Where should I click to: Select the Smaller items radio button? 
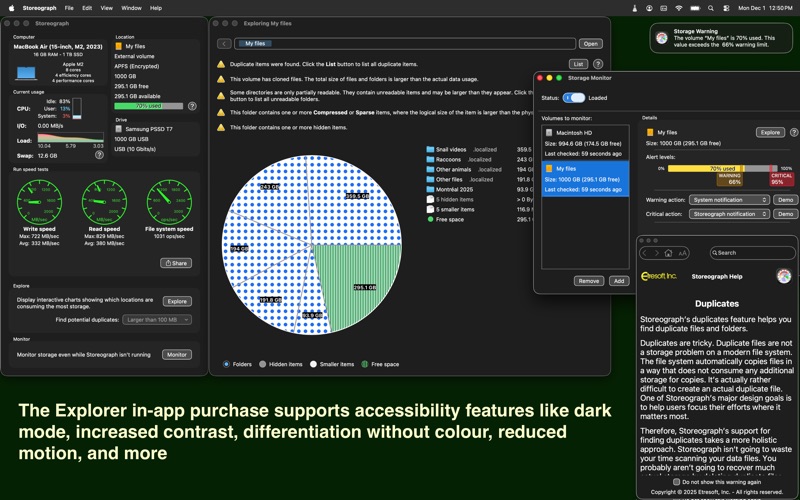pos(313,364)
